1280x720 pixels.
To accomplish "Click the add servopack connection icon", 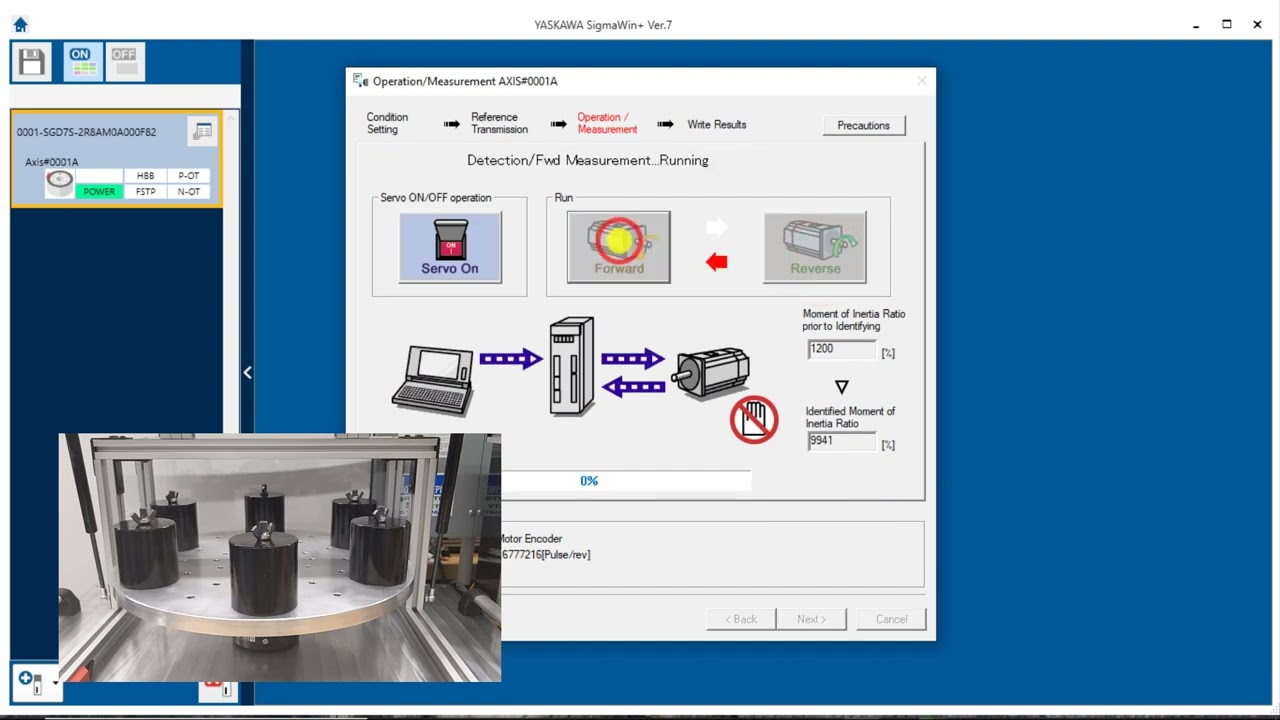I will tap(30, 682).
